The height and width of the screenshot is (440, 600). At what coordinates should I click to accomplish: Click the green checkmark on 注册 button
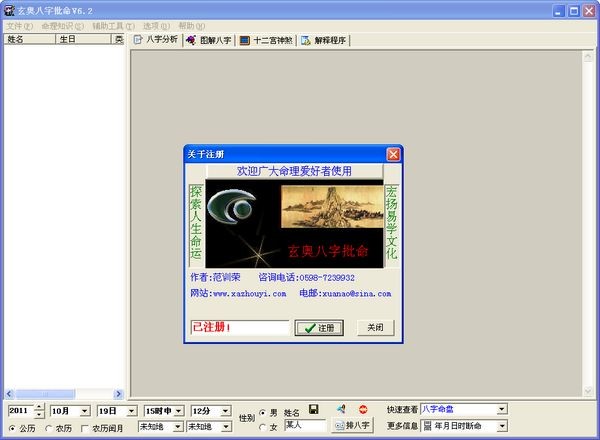(x=310, y=328)
